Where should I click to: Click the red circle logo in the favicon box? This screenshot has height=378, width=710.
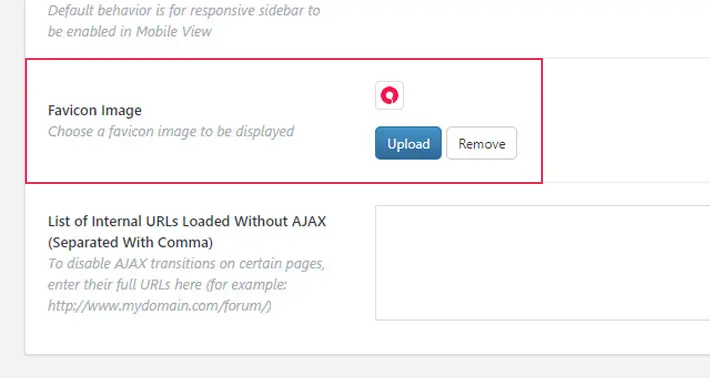[389, 96]
